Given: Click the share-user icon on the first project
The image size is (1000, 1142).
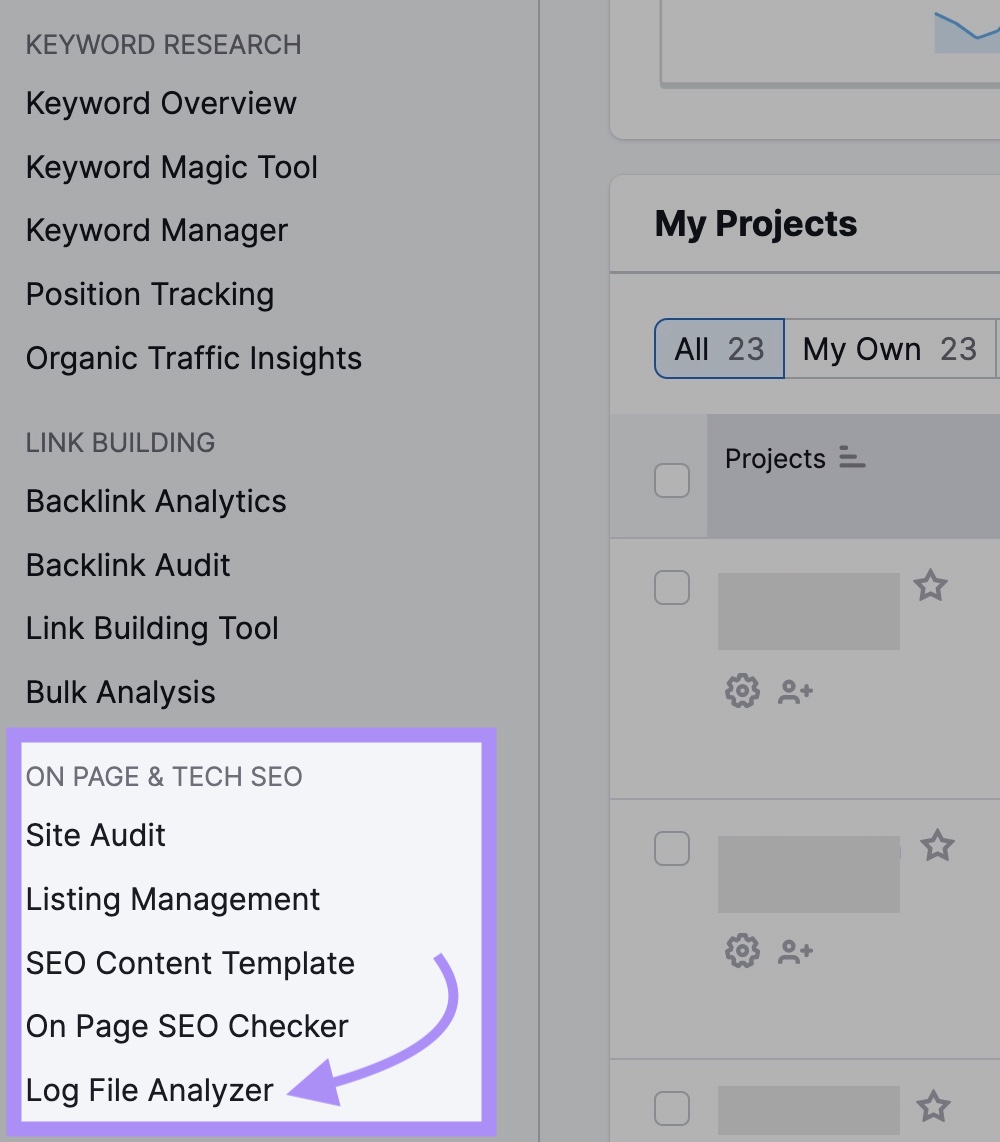Looking at the screenshot, I should point(796,690).
